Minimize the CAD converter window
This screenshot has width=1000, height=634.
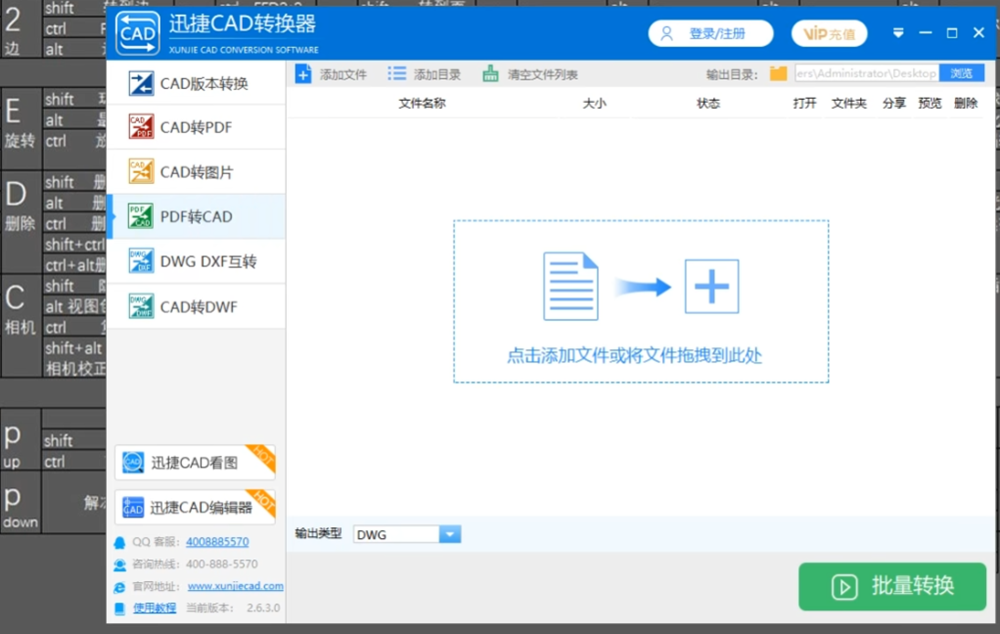coord(925,33)
